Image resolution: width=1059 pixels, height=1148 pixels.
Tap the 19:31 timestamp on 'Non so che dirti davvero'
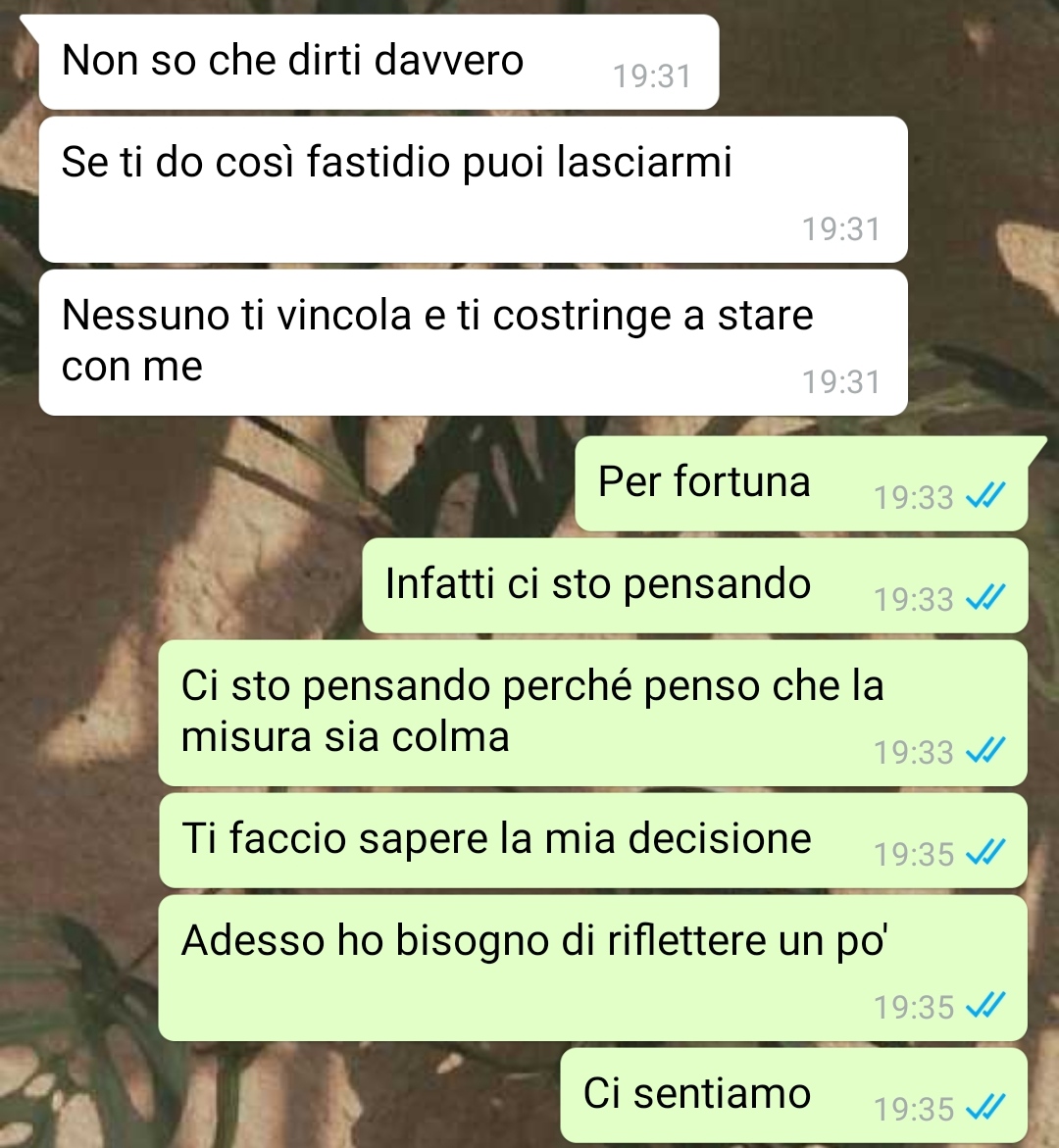pos(652,76)
